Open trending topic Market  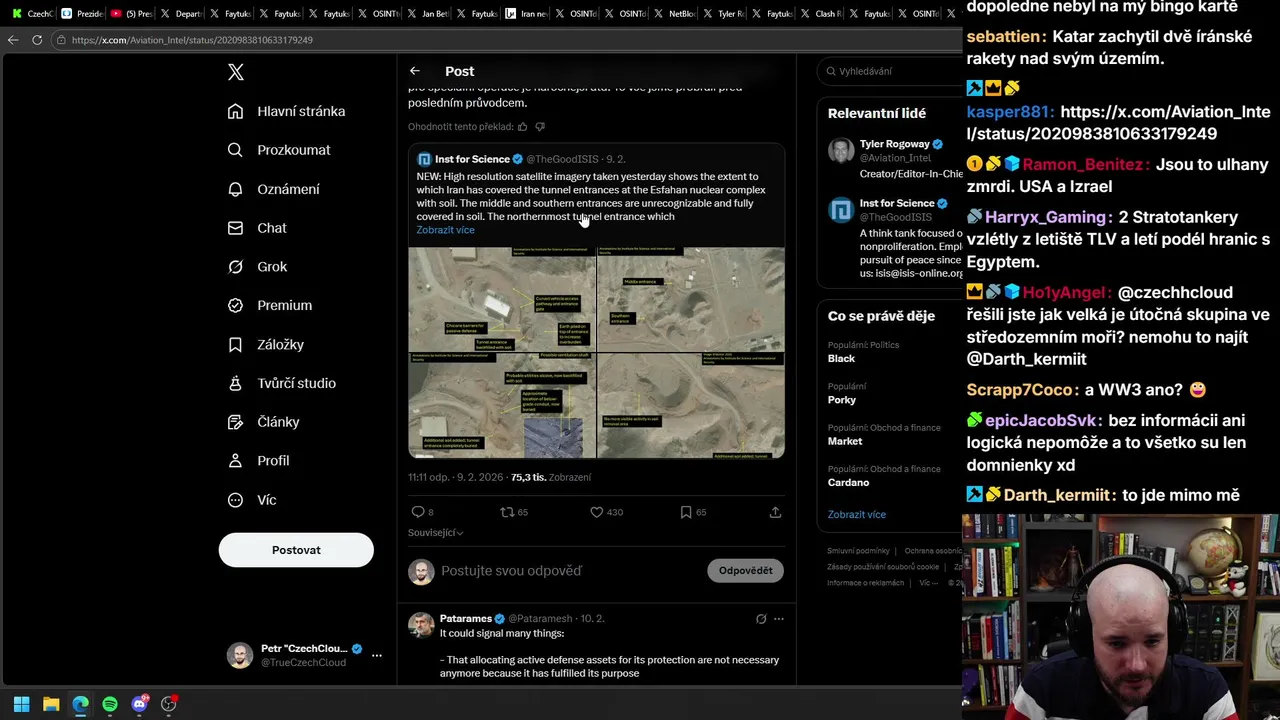click(845, 441)
